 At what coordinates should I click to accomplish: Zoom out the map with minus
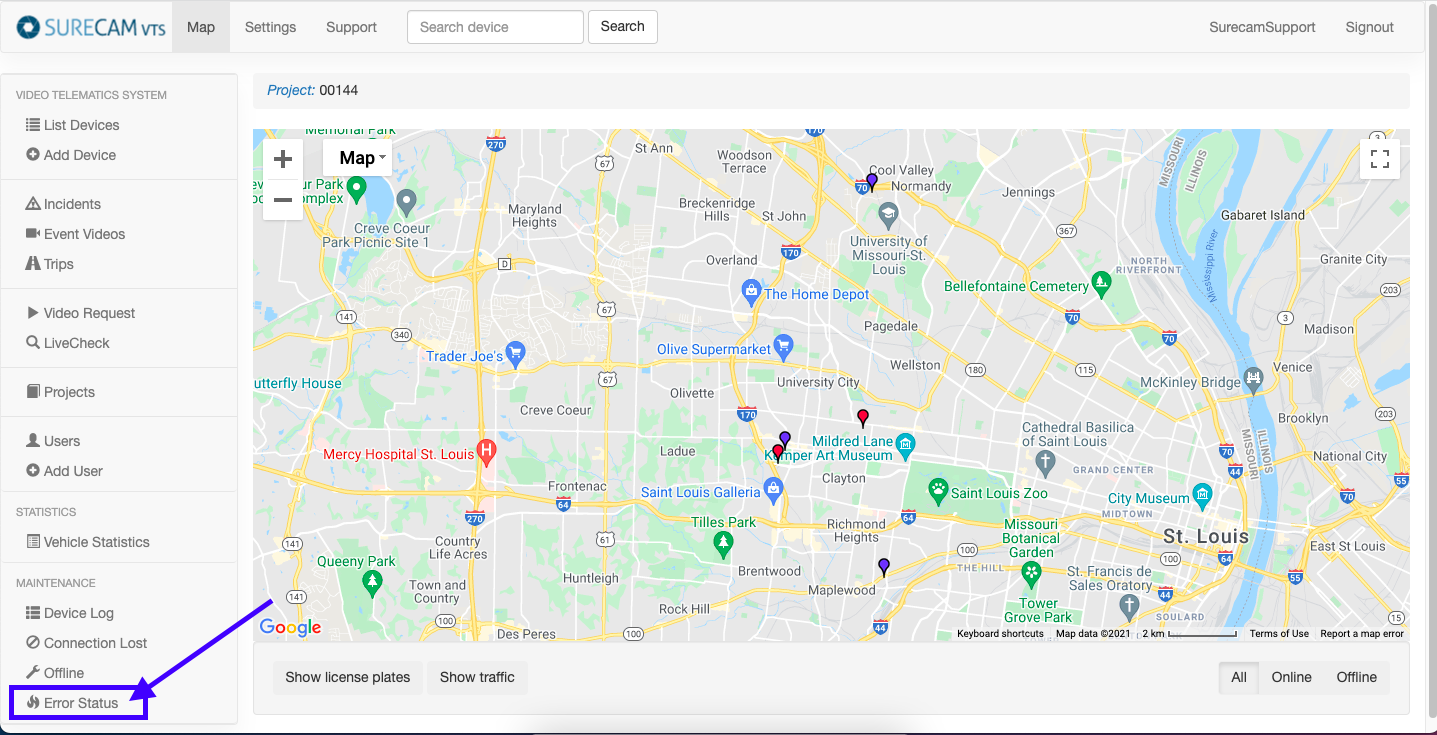(x=283, y=200)
